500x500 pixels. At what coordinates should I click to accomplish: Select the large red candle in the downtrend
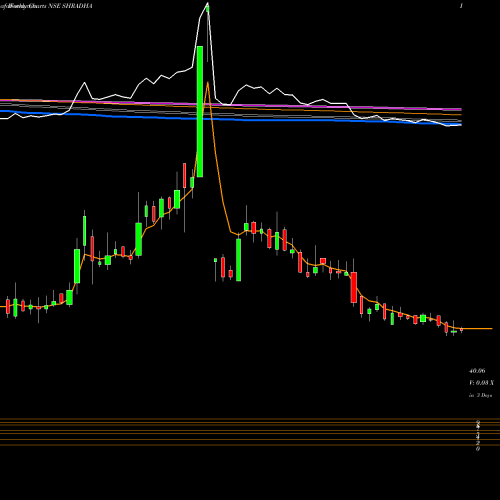click(354, 287)
